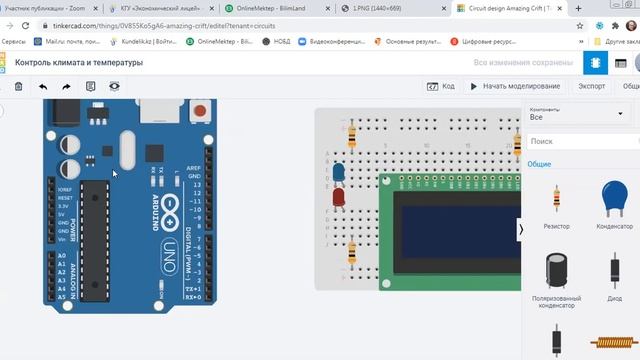The height and width of the screenshot is (360, 640).
Task: Toggle notes visibility eye icon
Action: point(114,86)
